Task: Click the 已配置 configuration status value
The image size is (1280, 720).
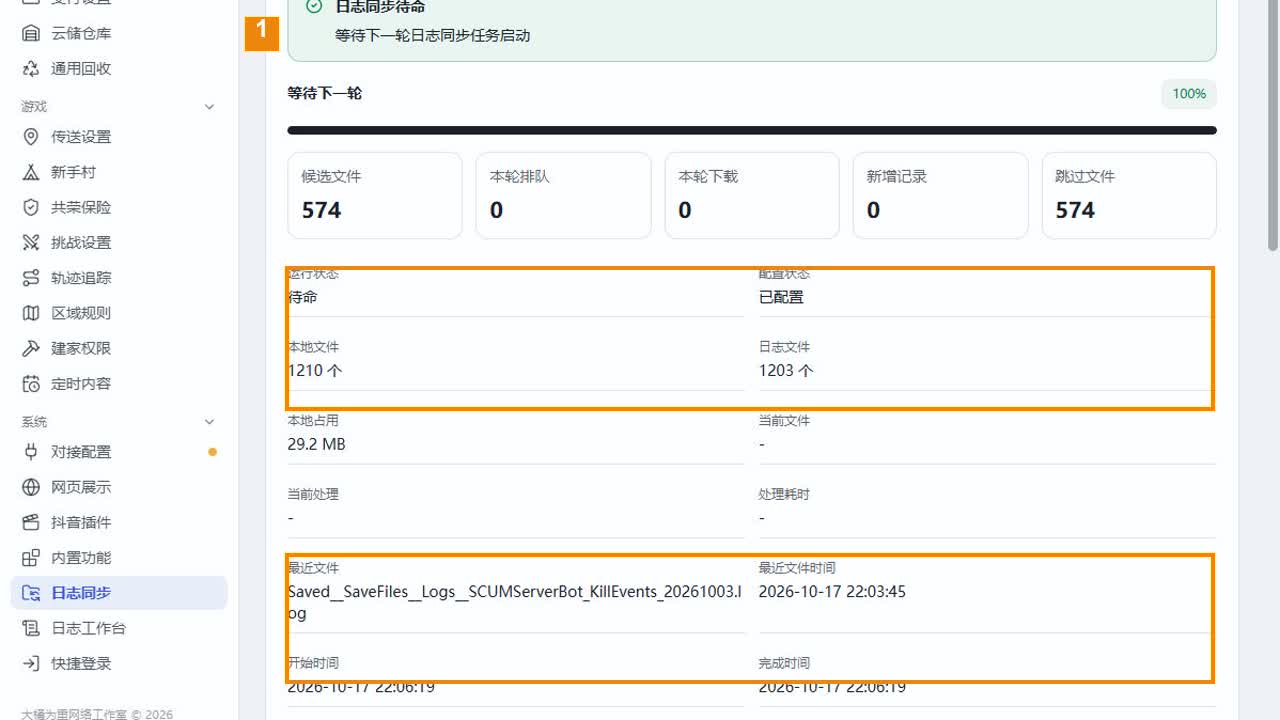Action: pyautogui.click(x=781, y=297)
